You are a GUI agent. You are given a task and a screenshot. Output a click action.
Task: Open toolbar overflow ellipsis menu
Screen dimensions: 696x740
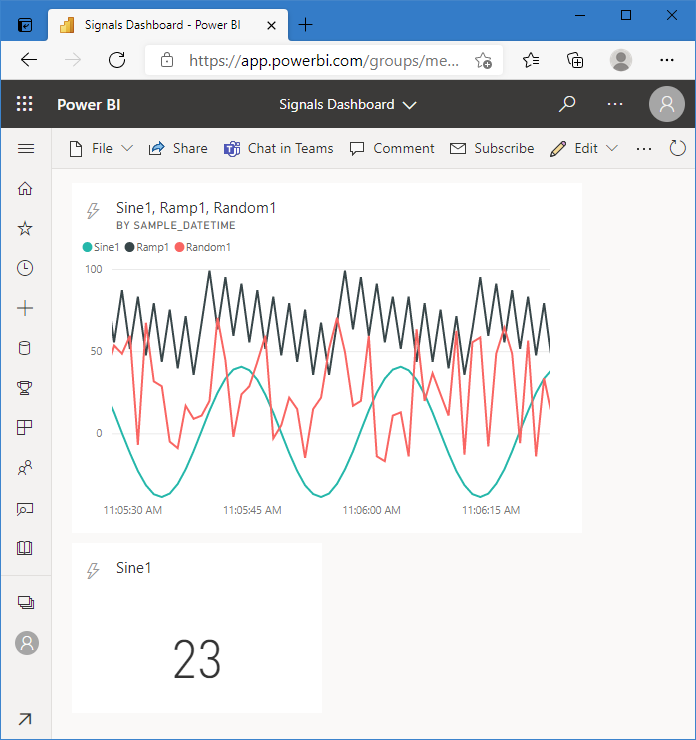point(644,149)
